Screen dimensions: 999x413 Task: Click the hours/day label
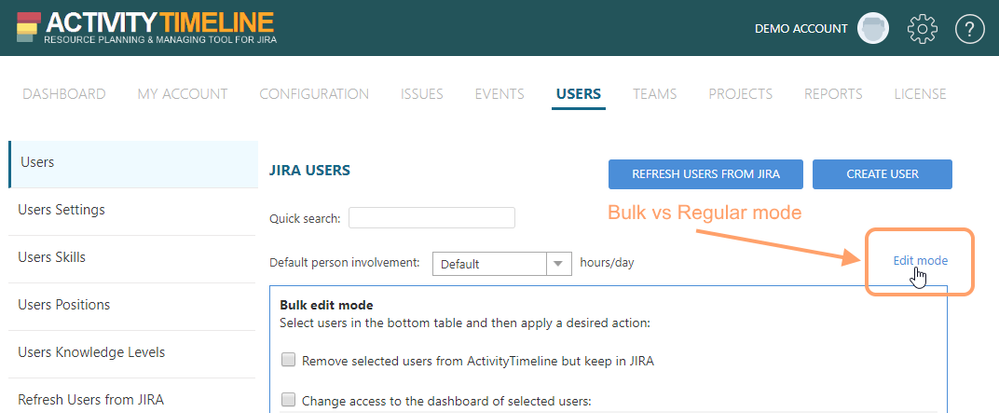(607, 263)
